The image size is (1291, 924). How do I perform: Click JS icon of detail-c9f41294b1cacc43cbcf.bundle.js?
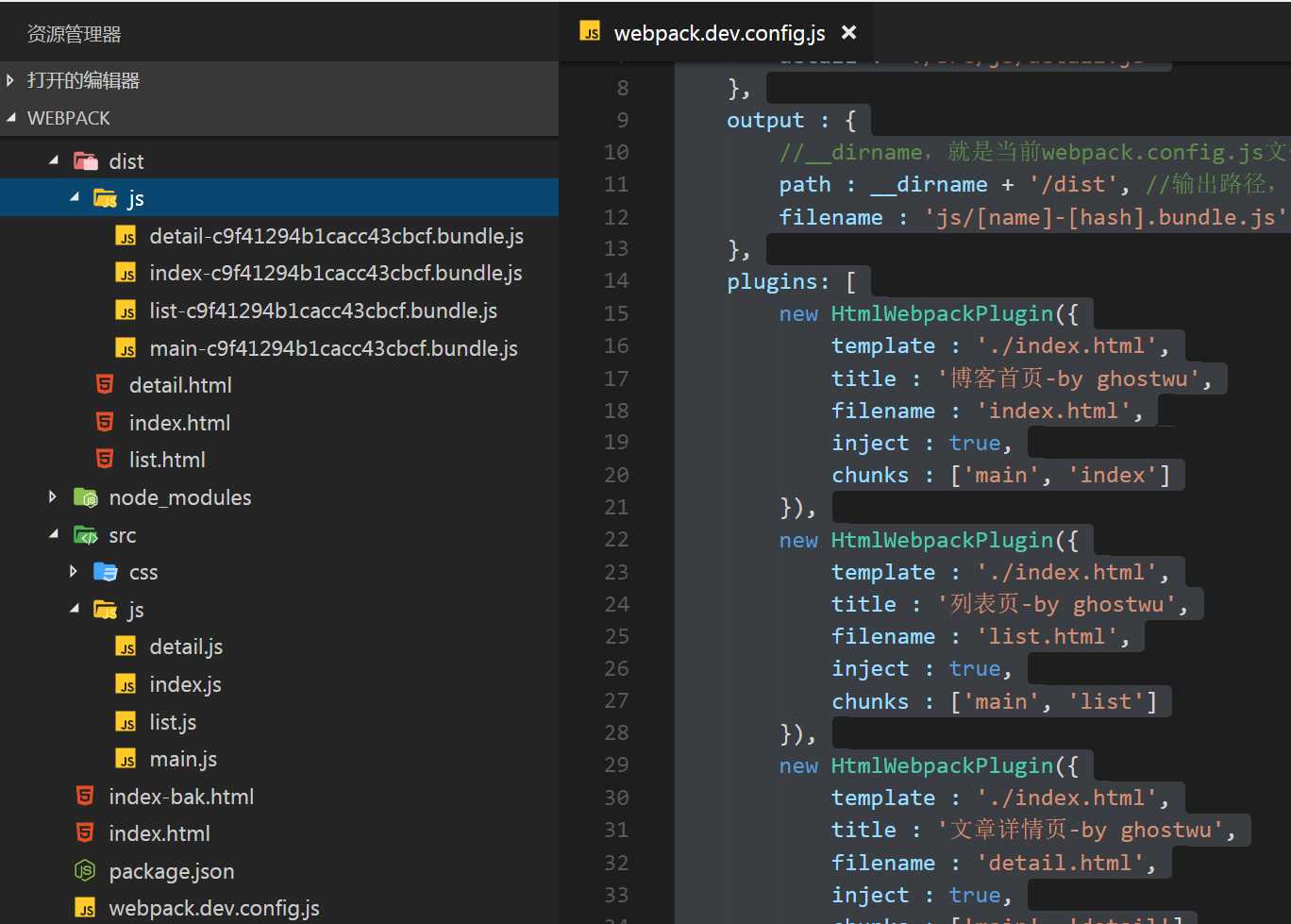[126, 236]
